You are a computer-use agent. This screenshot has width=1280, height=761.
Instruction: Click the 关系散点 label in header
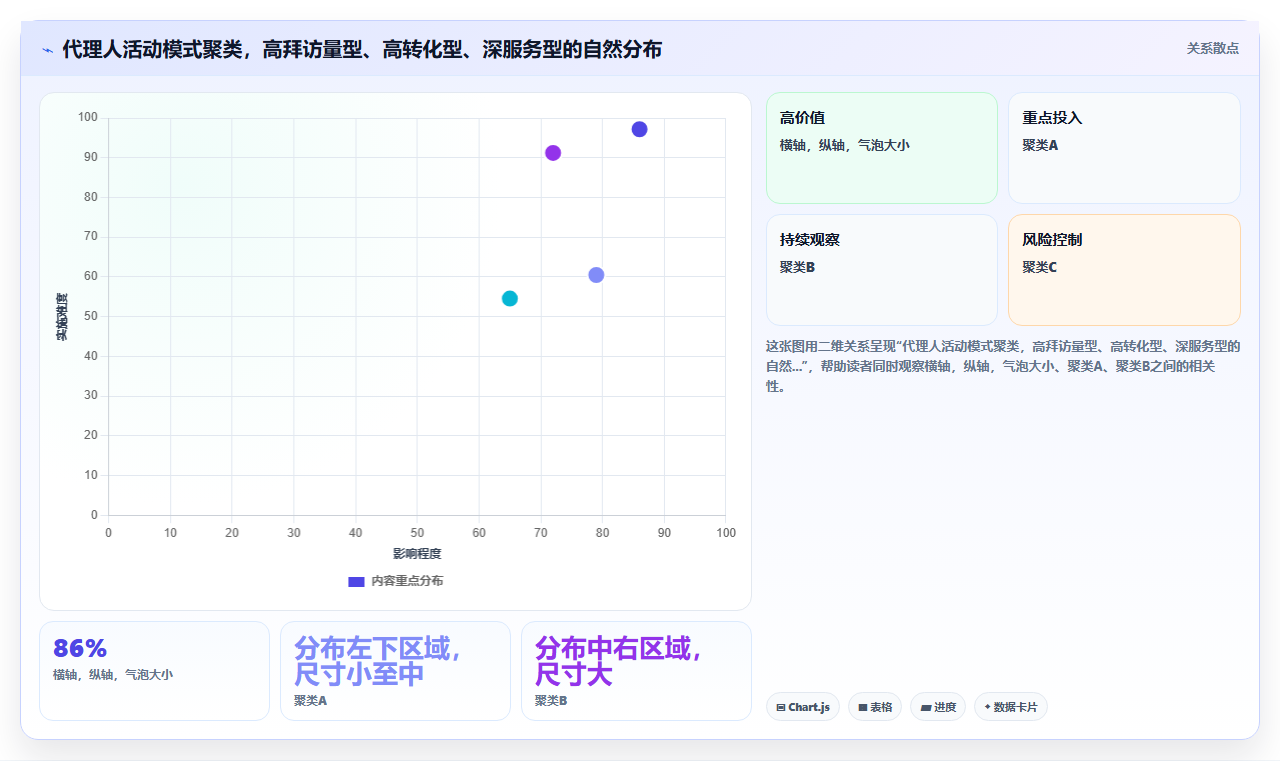[x=1213, y=48]
